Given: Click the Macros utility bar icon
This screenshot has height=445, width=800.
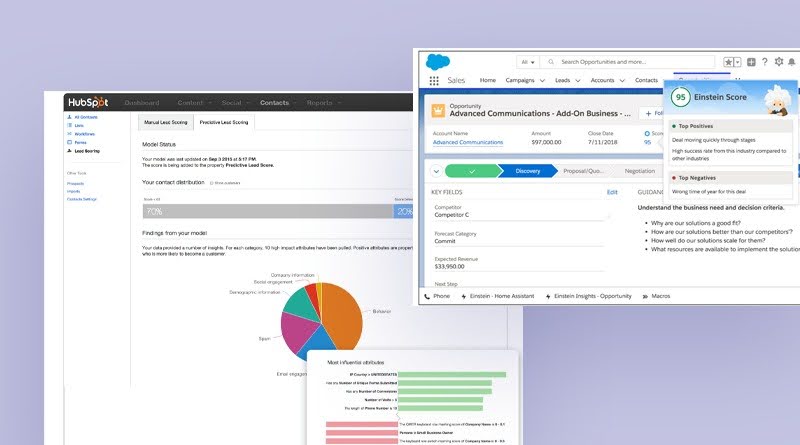Looking at the screenshot, I should 645,296.
